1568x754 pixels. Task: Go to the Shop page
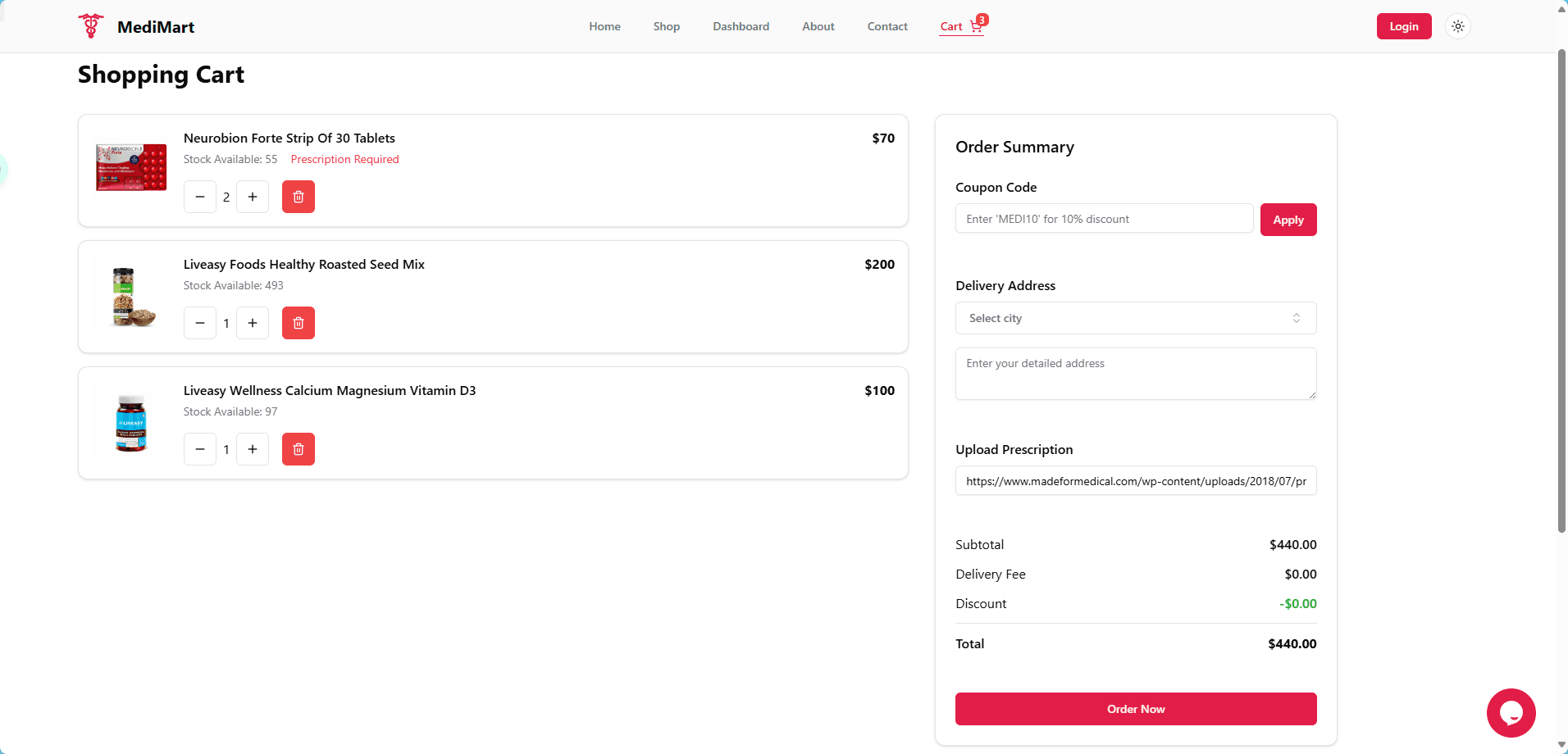click(x=667, y=26)
